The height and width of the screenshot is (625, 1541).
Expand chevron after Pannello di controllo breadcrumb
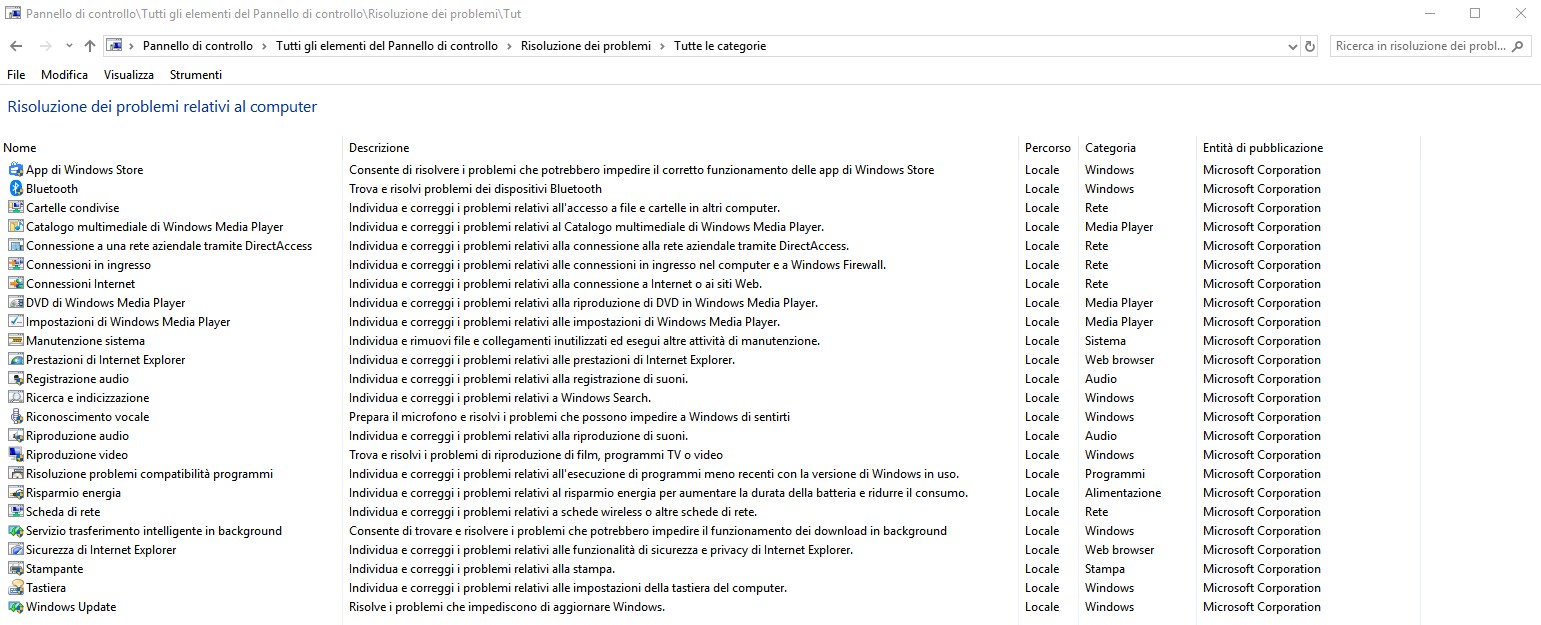tap(264, 46)
